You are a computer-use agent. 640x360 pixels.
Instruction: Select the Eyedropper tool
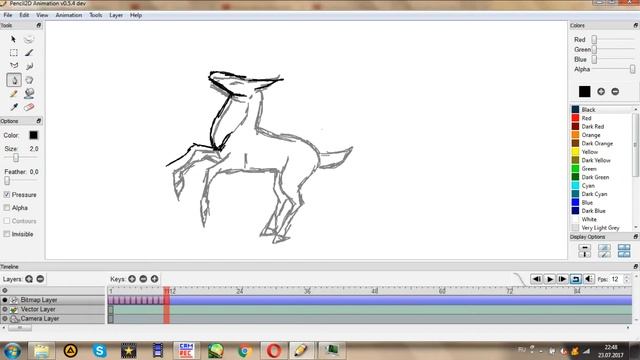[x=13, y=107]
